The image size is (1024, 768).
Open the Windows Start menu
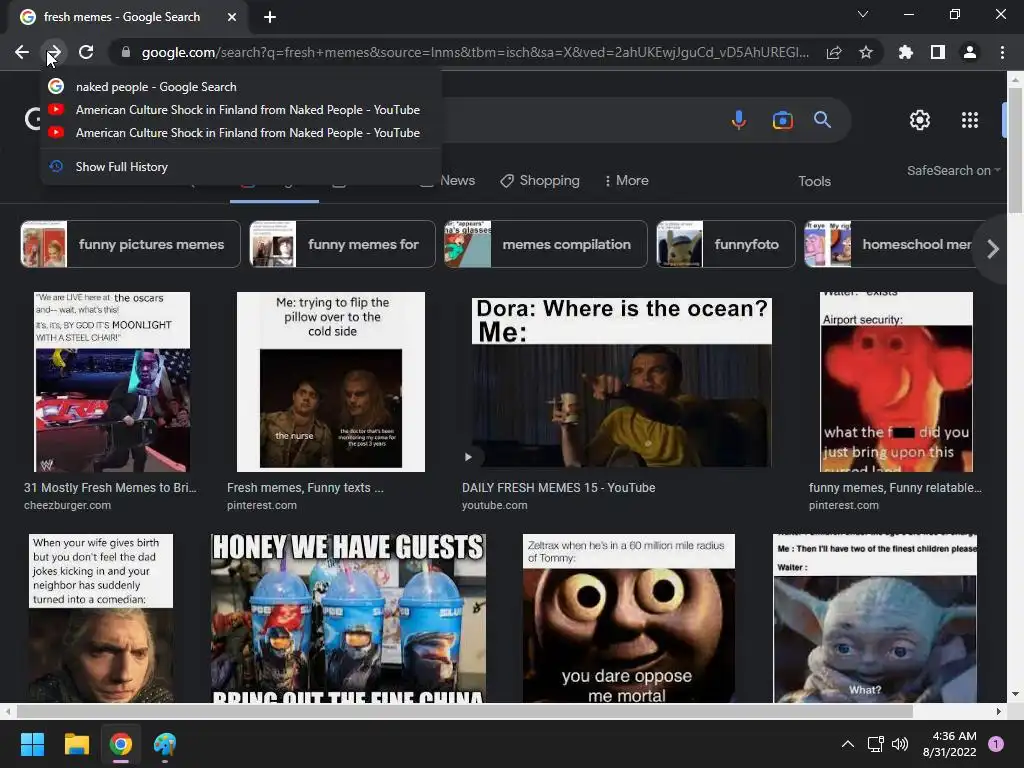(x=32, y=744)
